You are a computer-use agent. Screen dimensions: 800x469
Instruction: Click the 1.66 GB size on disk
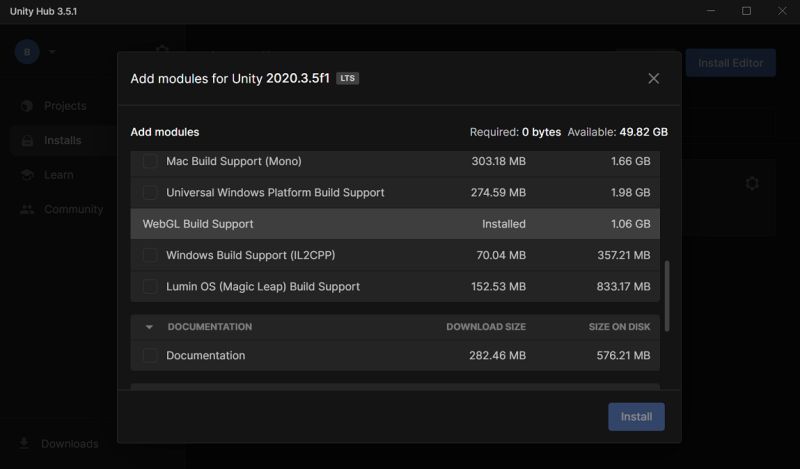[631, 161]
